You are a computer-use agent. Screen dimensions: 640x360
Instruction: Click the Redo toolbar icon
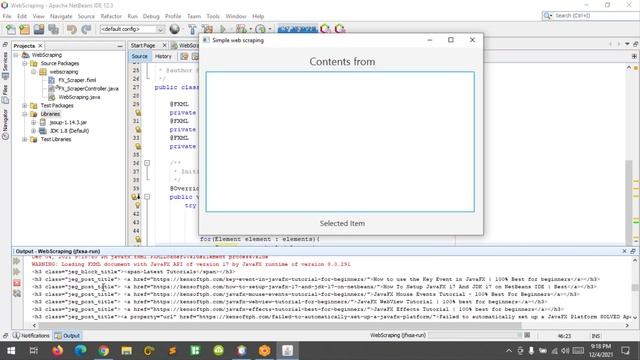[86, 29]
